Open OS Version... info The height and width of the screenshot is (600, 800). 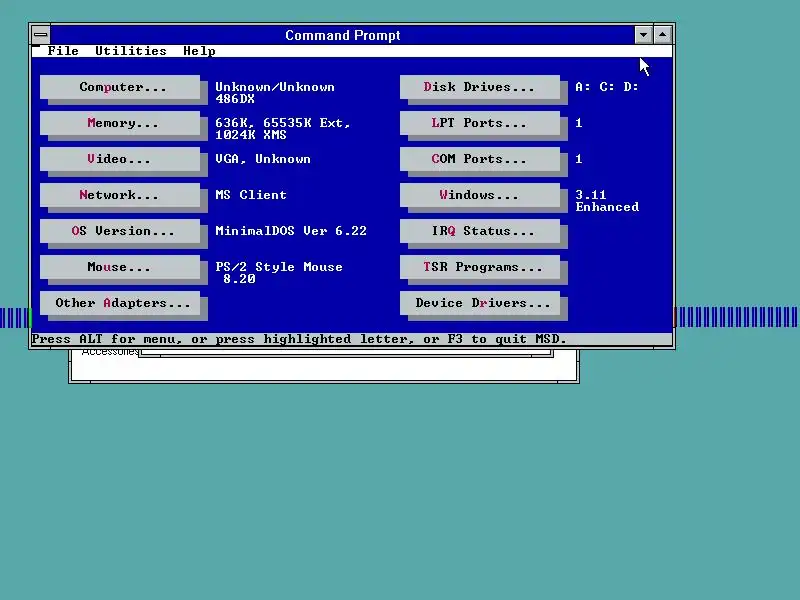120,231
